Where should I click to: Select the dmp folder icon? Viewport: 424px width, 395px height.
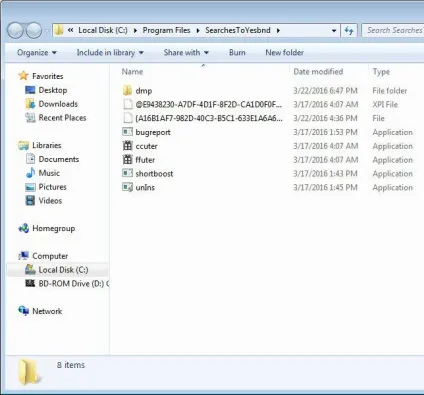pyautogui.click(x=127, y=91)
